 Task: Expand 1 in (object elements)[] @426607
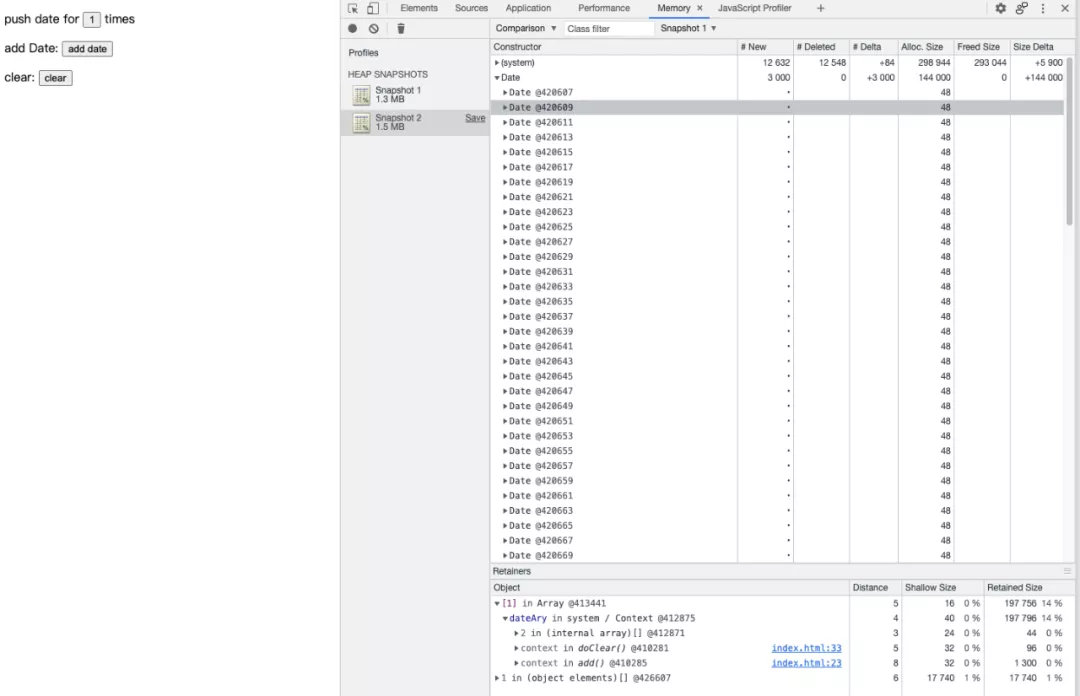[497, 678]
